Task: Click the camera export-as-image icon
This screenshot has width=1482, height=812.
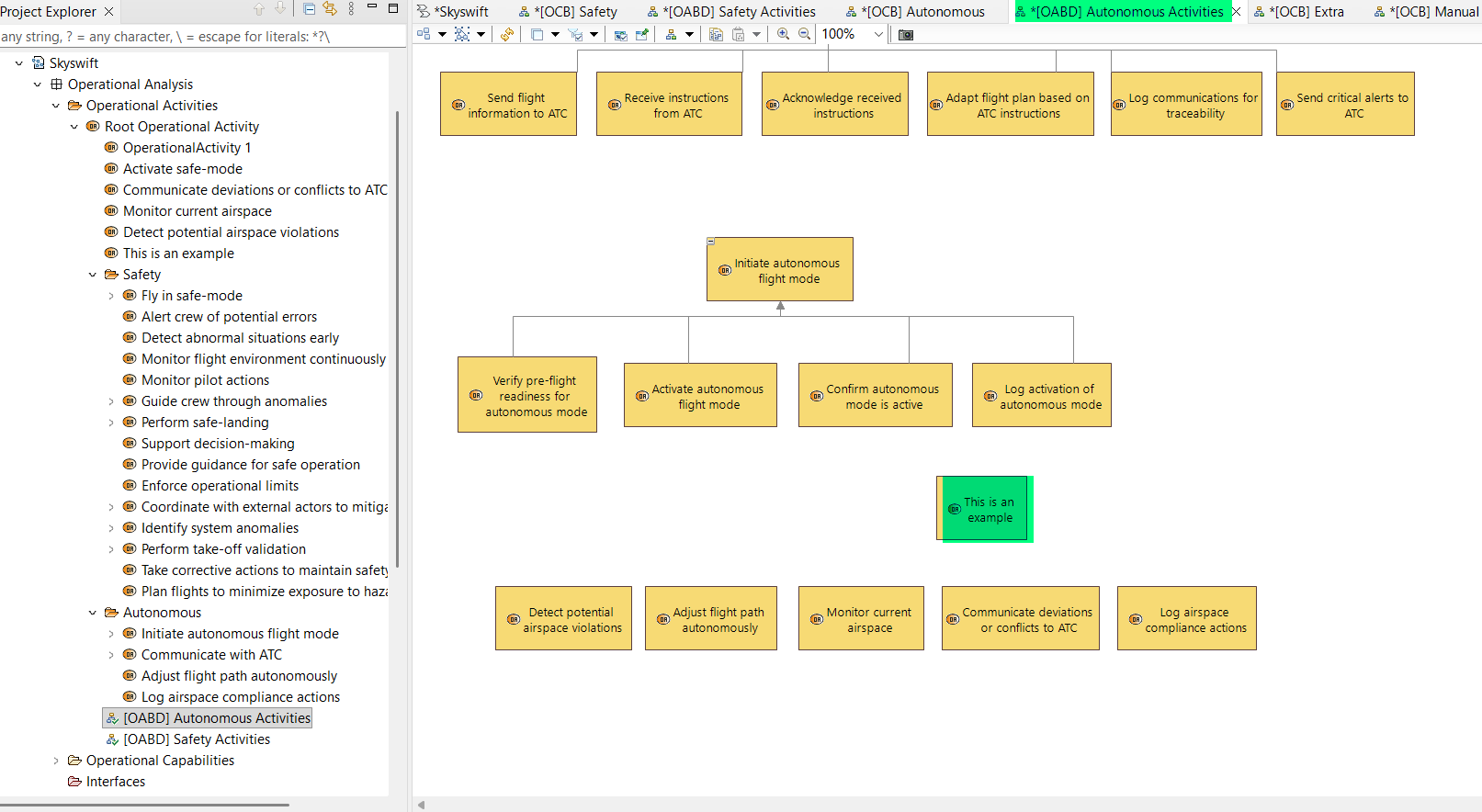Action: 906,35
